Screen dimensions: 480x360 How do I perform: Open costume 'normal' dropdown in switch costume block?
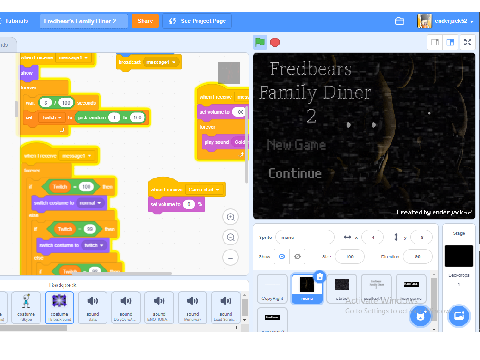90,203
